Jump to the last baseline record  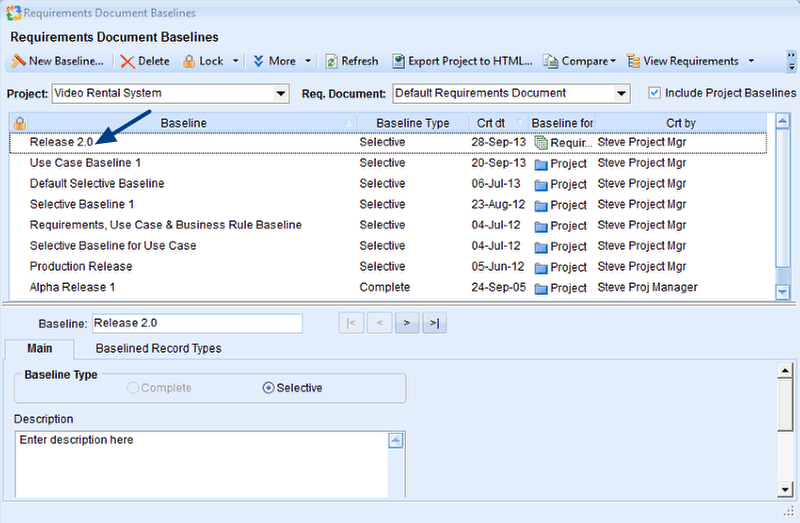[433, 323]
